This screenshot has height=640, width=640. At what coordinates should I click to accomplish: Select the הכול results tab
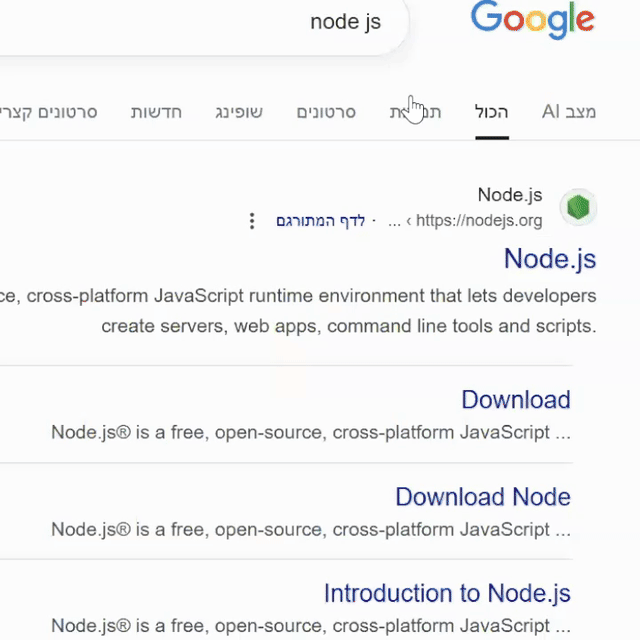(x=491, y=112)
